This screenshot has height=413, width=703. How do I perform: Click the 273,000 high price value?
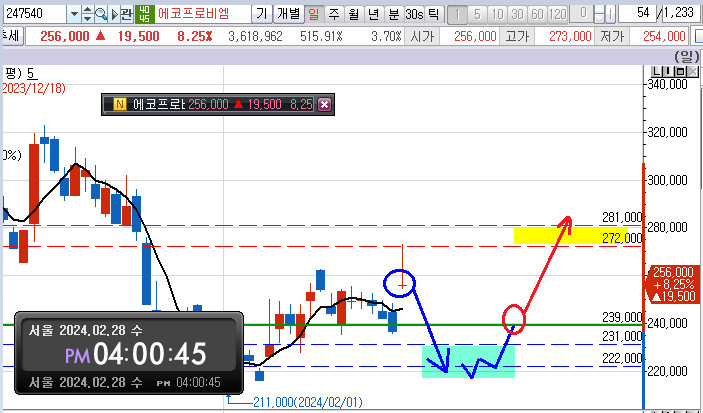pos(570,36)
